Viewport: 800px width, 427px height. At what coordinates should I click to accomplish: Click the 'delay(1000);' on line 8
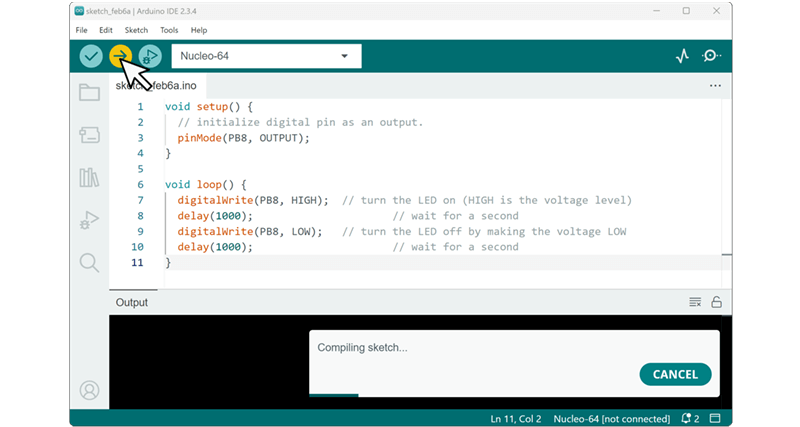point(215,216)
